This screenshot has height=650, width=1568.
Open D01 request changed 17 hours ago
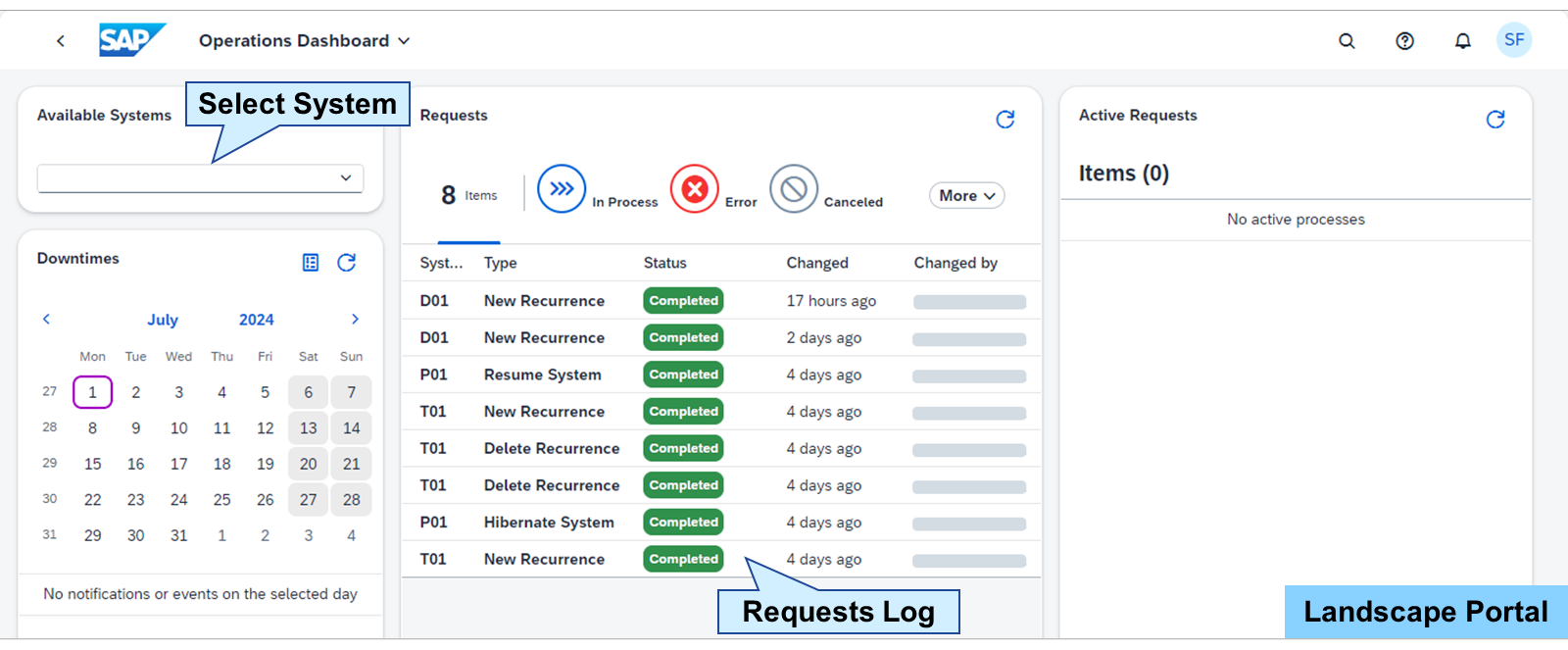tap(721, 301)
